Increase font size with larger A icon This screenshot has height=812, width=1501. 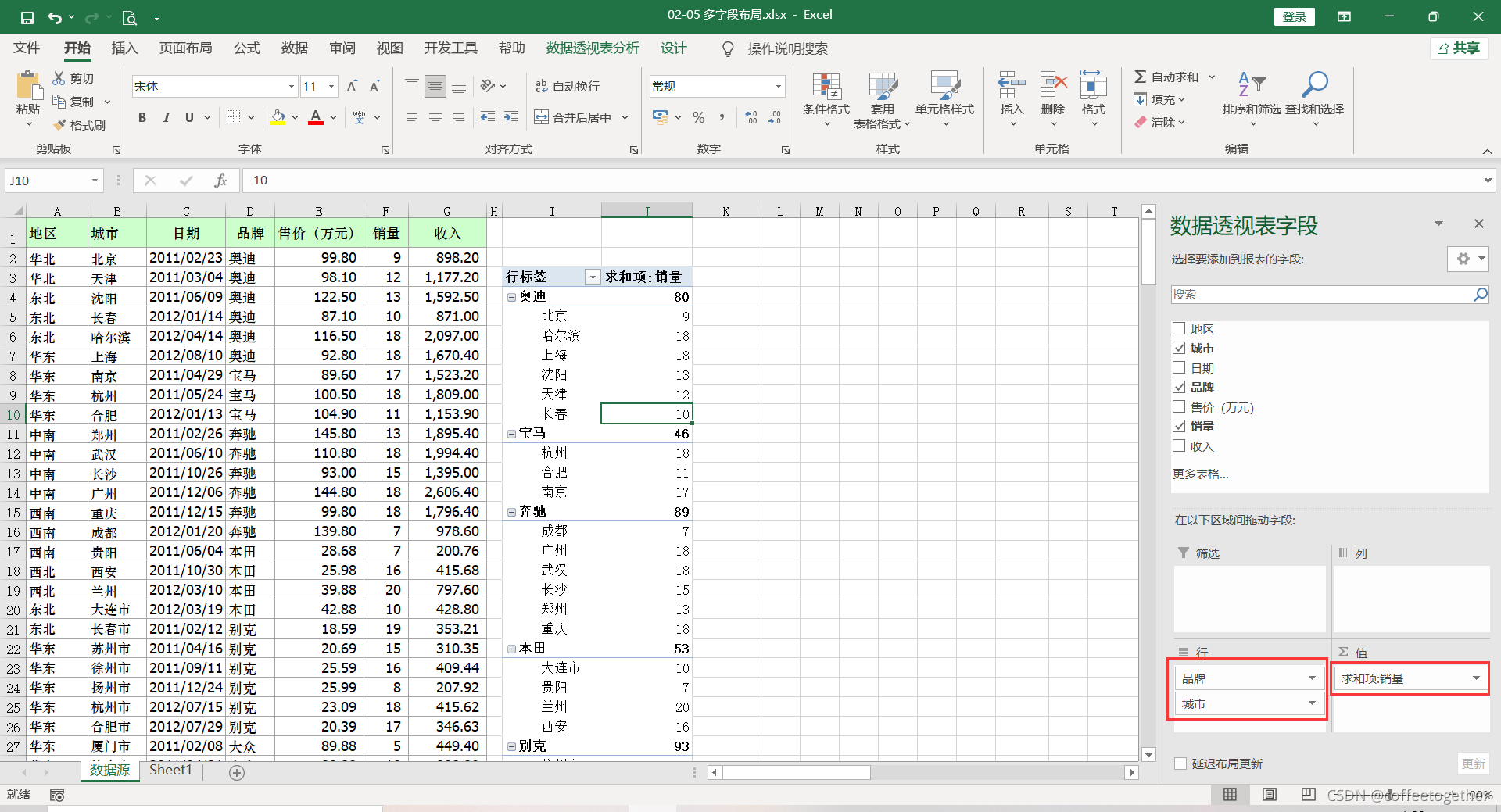352,86
